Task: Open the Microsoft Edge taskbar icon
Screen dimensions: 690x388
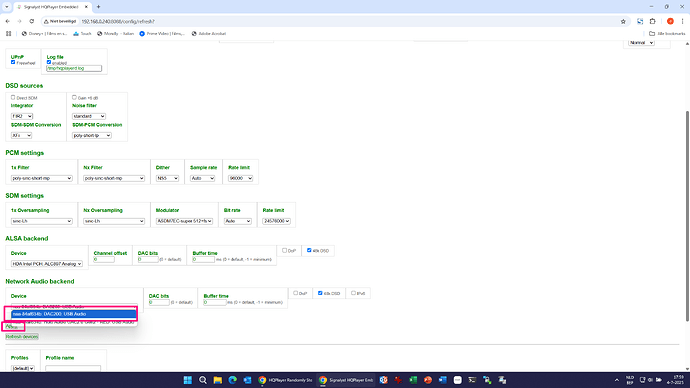Action: coord(232,380)
